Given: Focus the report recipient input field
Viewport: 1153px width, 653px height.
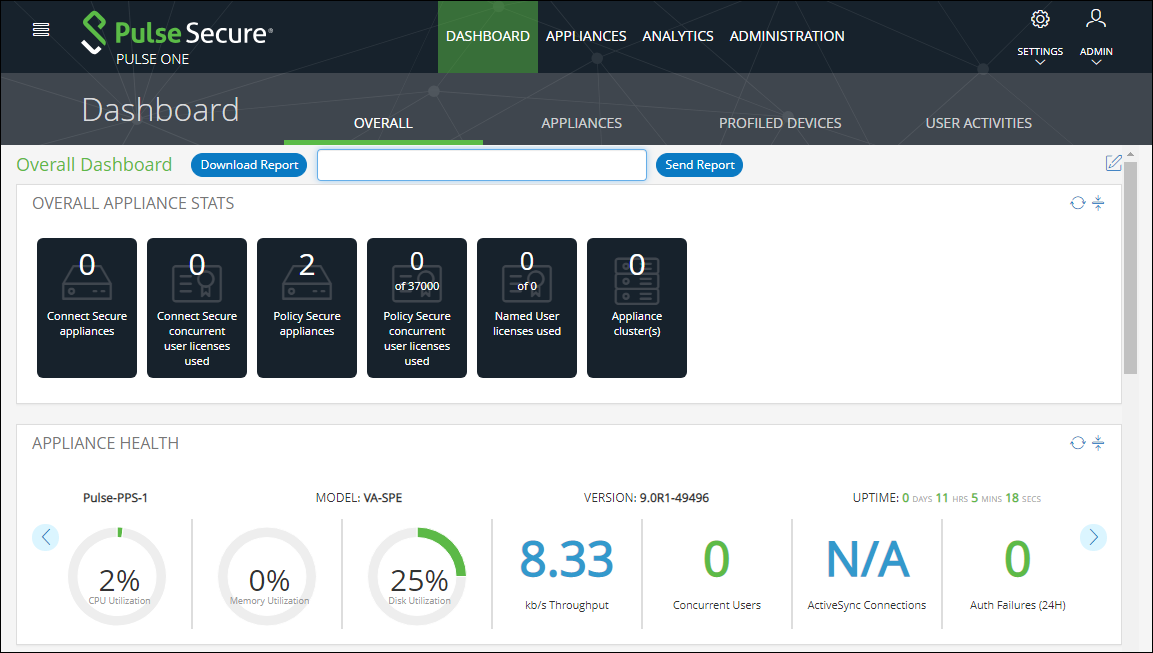Looking at the screenshot, I should (482, 165).
